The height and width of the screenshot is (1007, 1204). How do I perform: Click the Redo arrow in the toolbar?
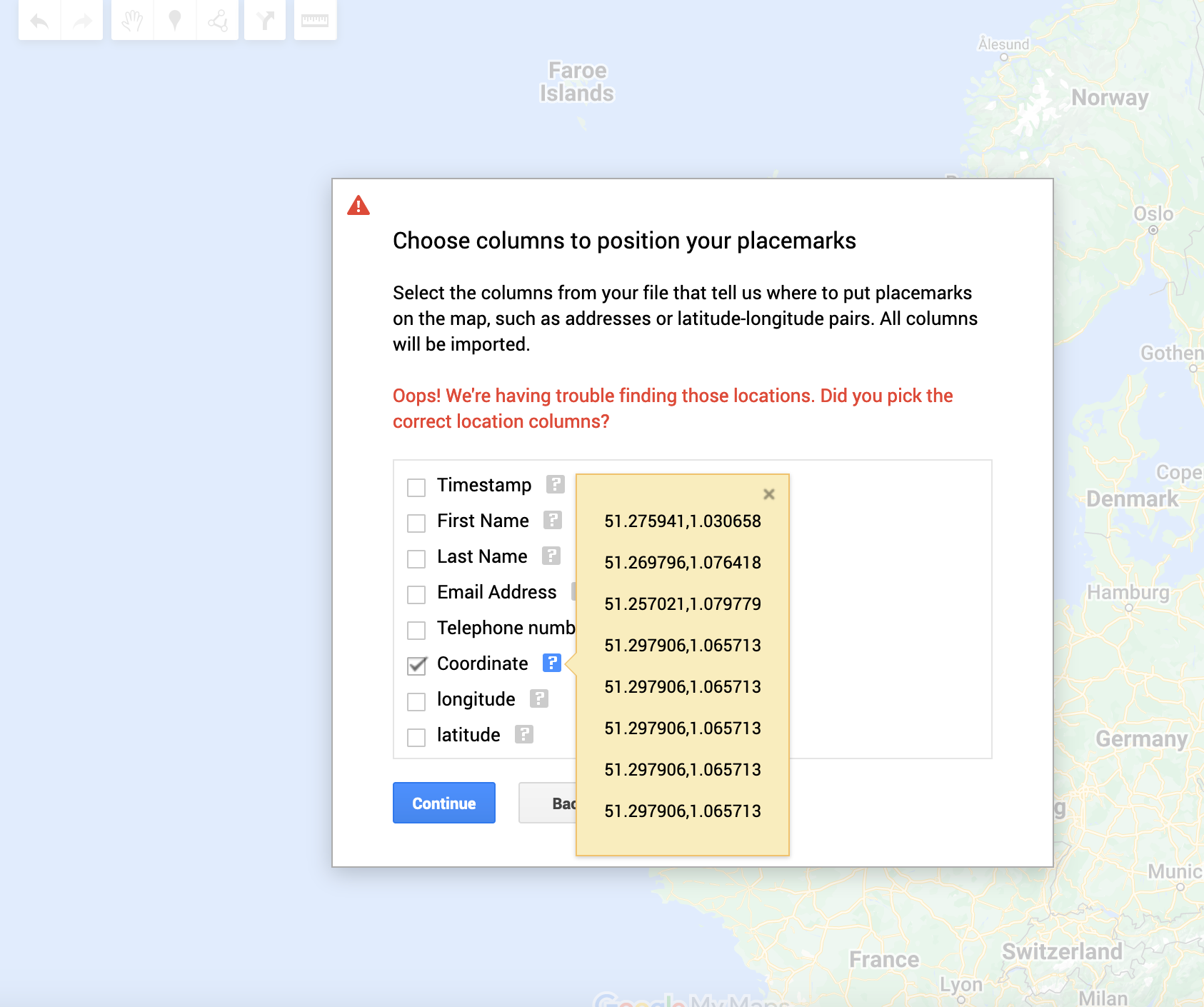click(82, 21)
